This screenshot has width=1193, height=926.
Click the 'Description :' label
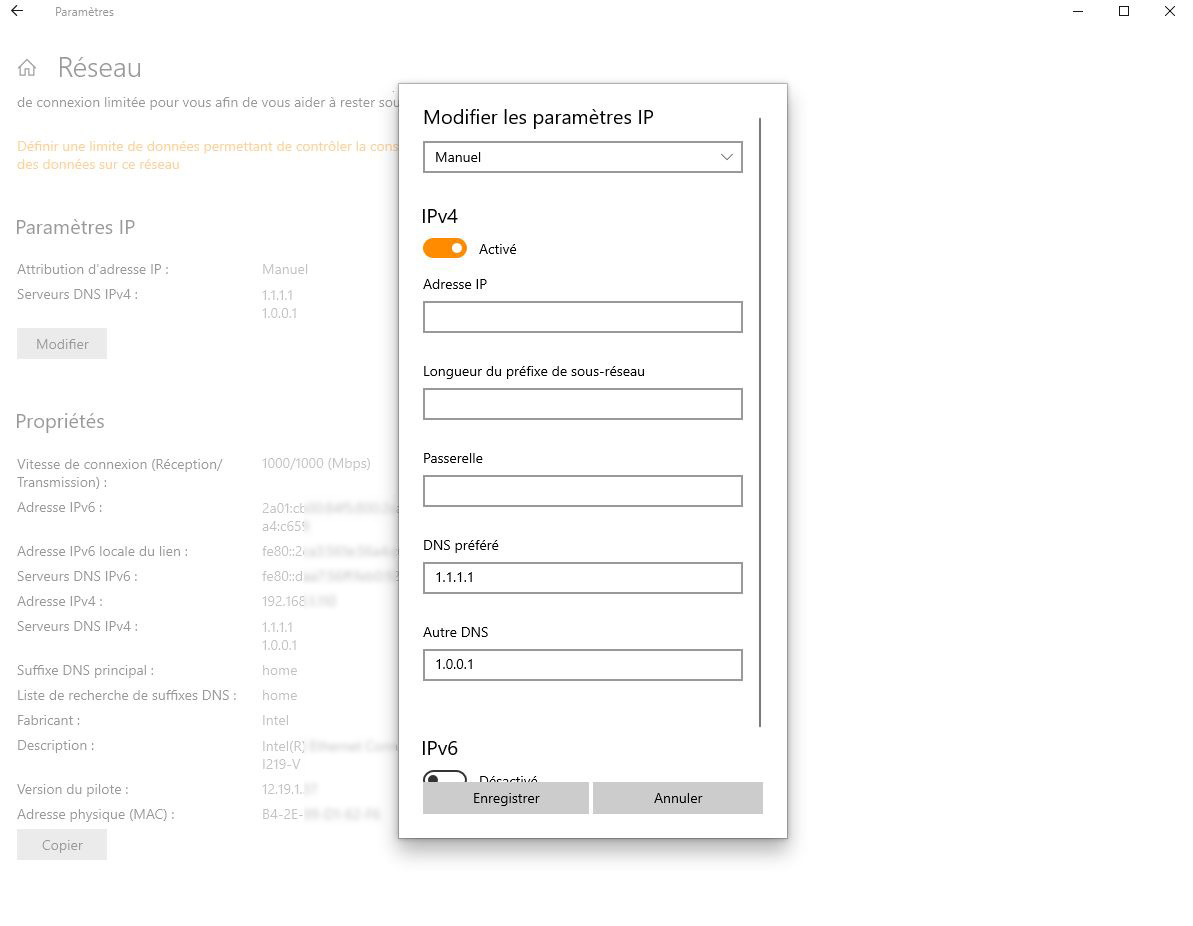point(56,746)
